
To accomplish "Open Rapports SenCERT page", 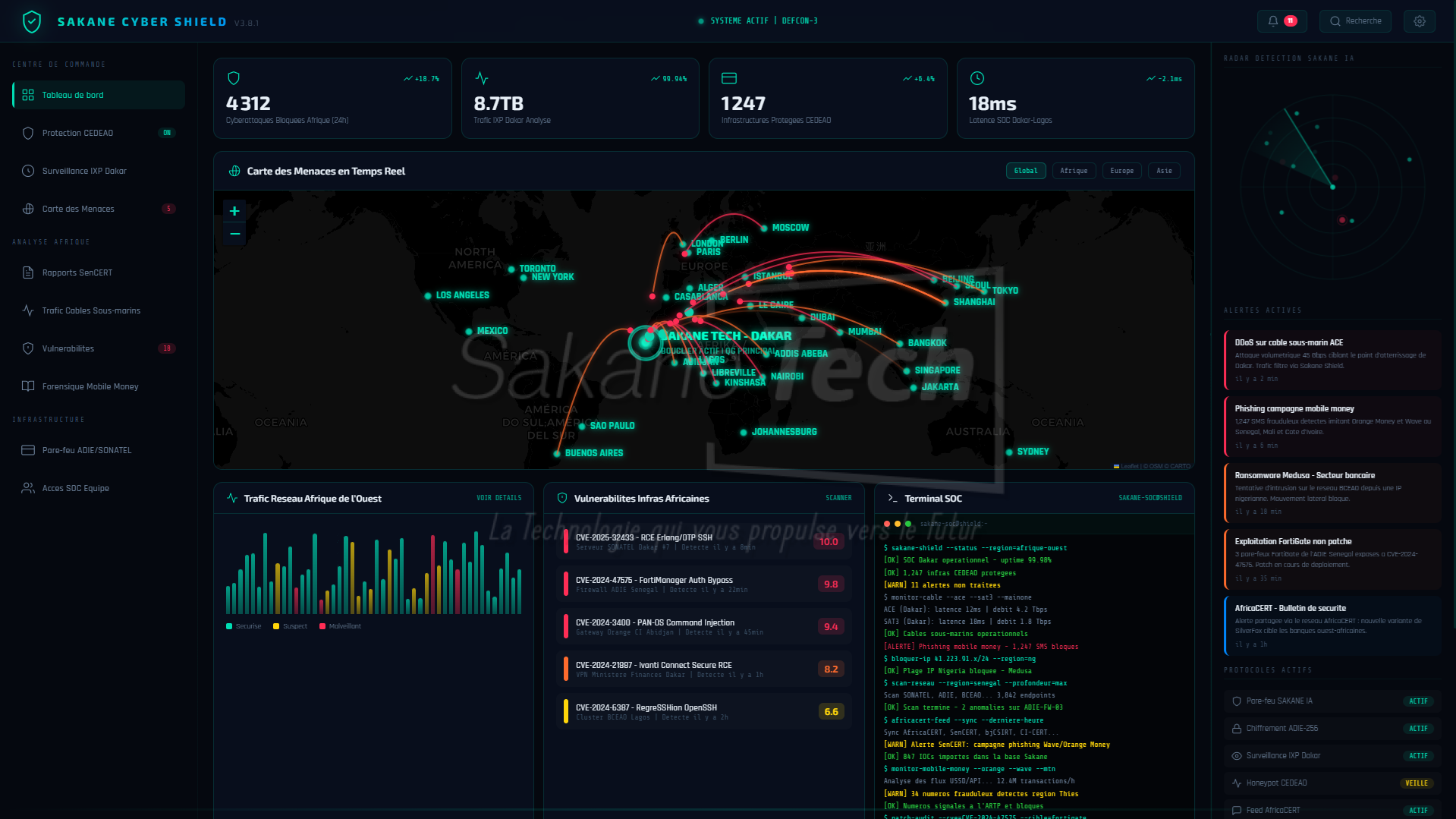I will 99,272.
